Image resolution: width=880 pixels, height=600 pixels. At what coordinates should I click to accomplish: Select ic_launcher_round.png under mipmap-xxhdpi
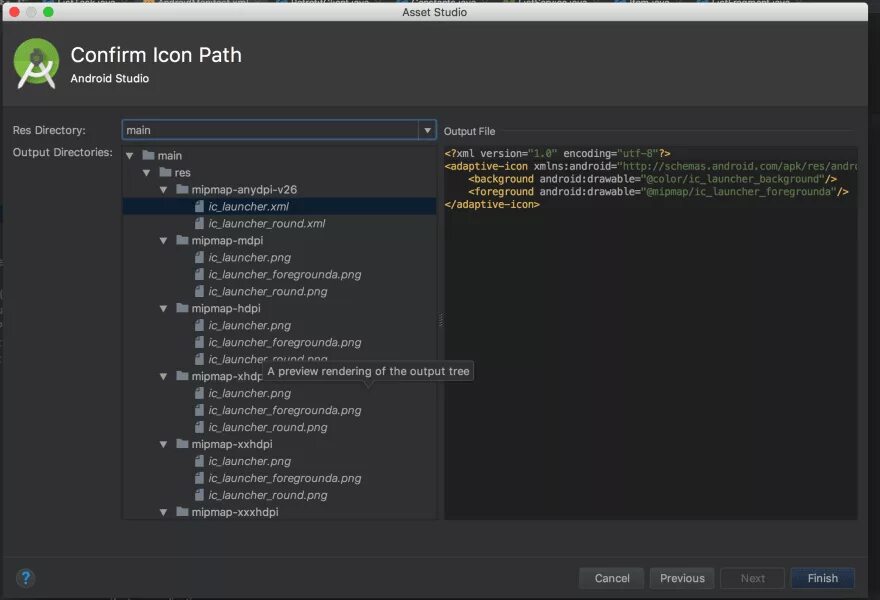pos(268,495)
